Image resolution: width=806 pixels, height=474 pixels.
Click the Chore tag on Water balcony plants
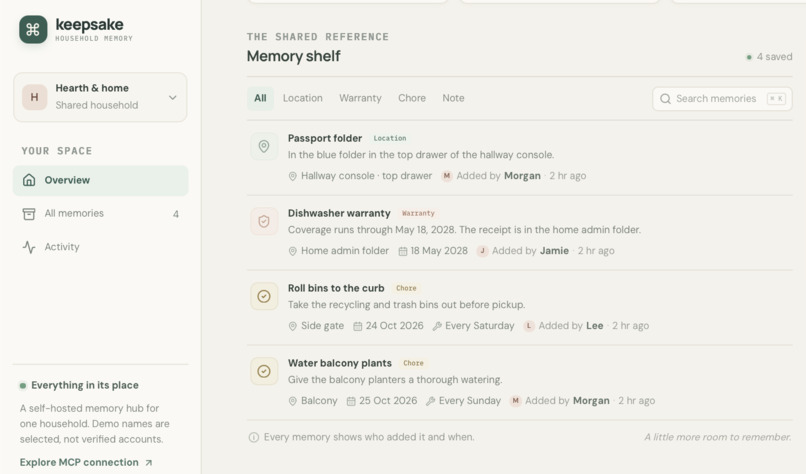[413, 363]
